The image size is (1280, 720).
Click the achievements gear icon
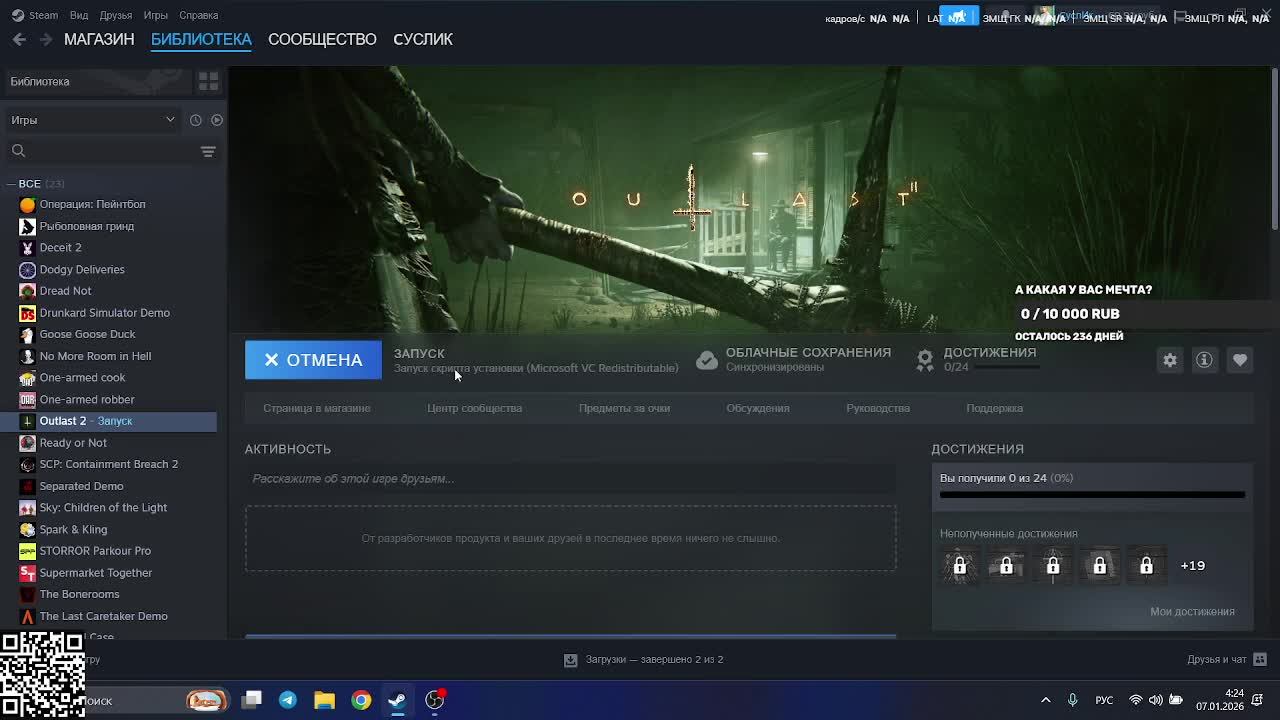(925, 360)
